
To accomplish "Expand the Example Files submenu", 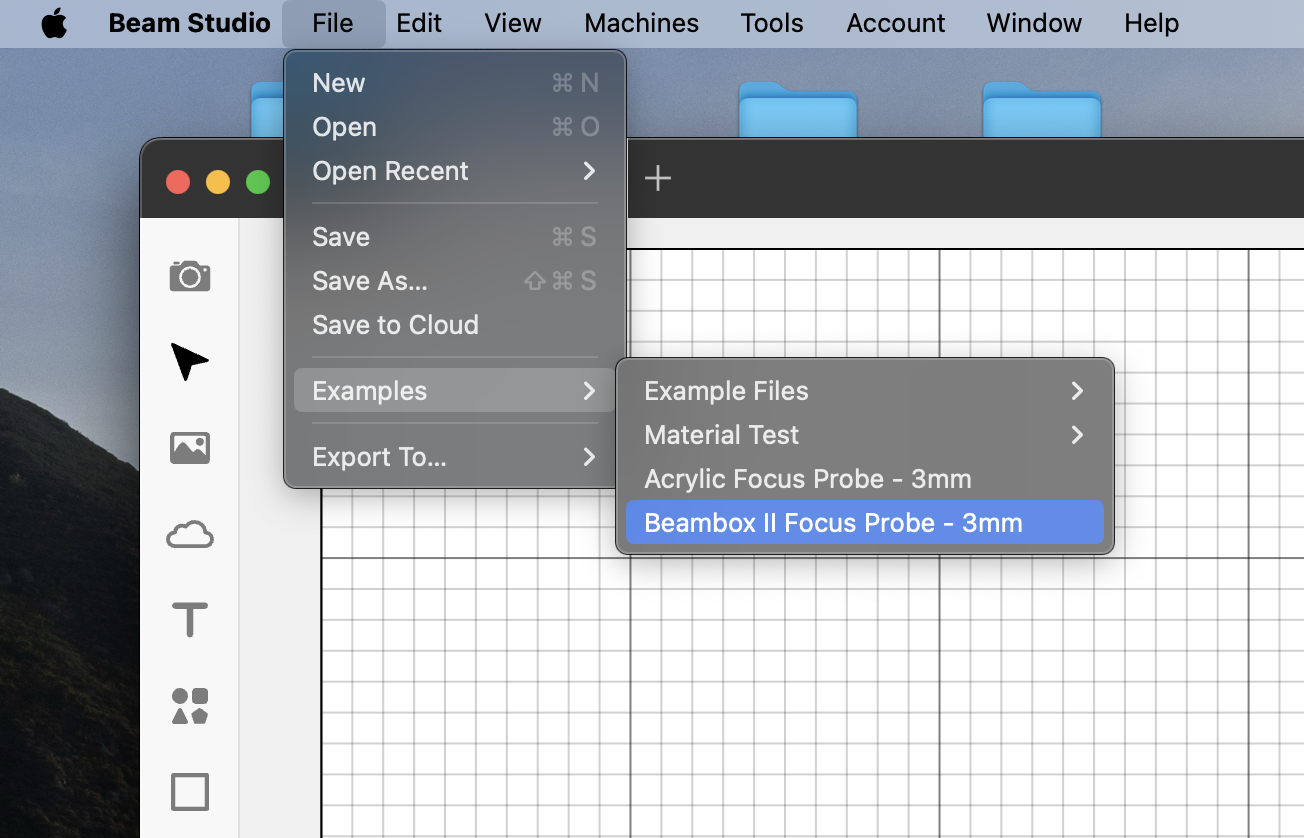I will coord(865,391).
